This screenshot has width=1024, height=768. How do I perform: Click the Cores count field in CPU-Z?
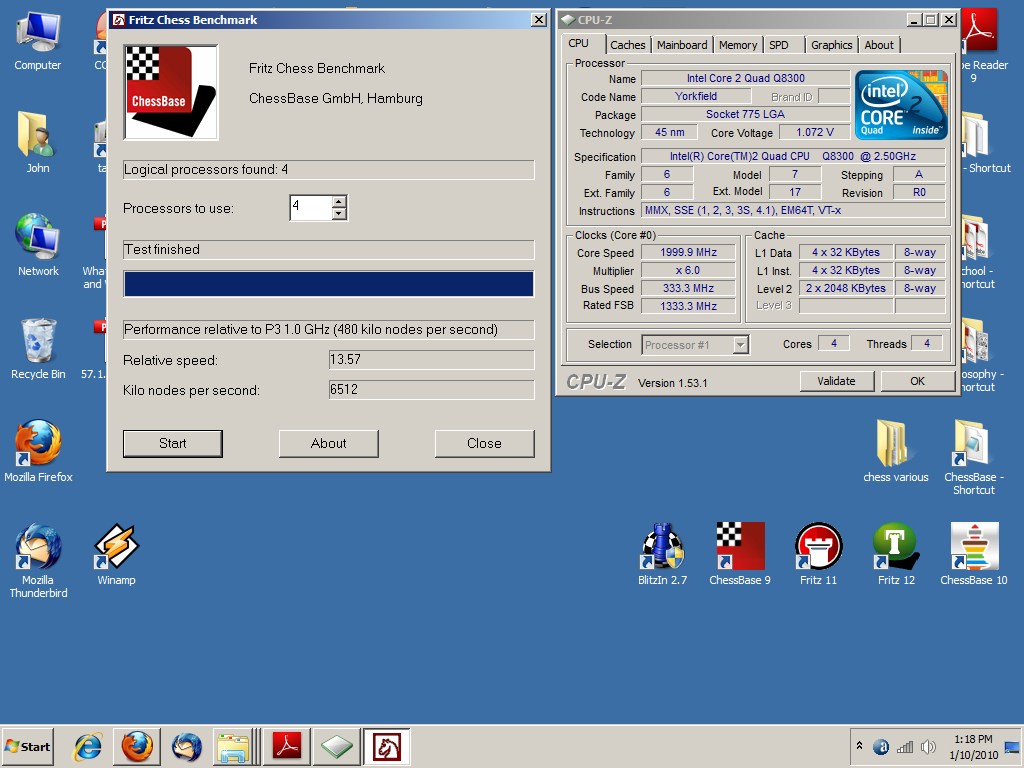click(x=833, y=344)
